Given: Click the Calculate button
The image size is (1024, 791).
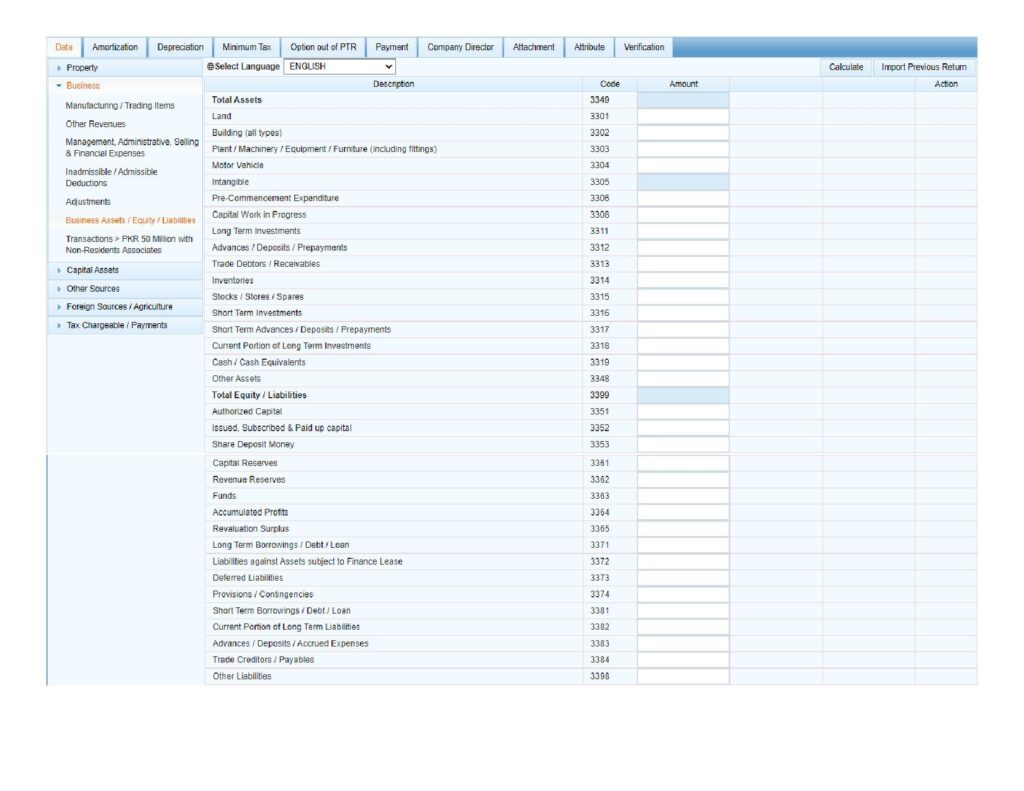Looking at the screenshot, I should tap(846, 67).
